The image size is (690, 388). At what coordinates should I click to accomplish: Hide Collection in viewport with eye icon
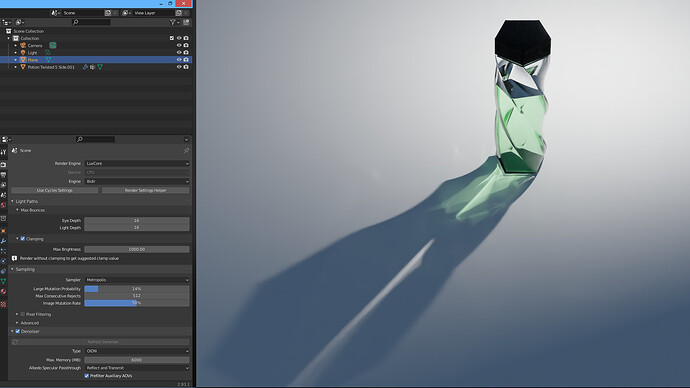[179, 38]
